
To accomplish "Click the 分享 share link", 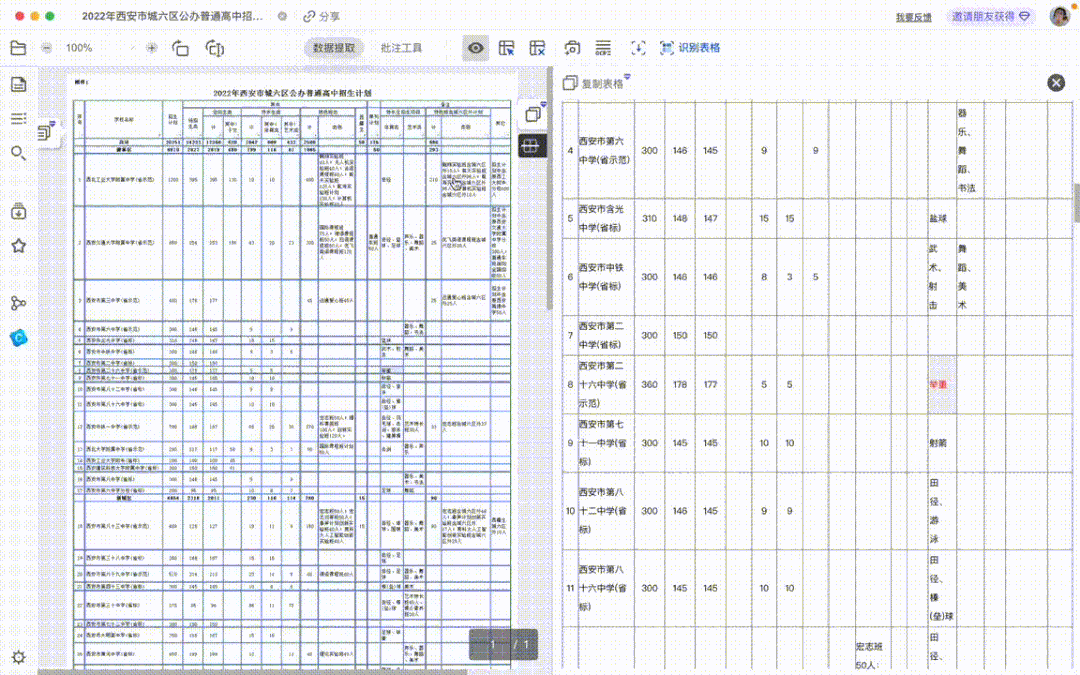I will click(x=322, y=16).
